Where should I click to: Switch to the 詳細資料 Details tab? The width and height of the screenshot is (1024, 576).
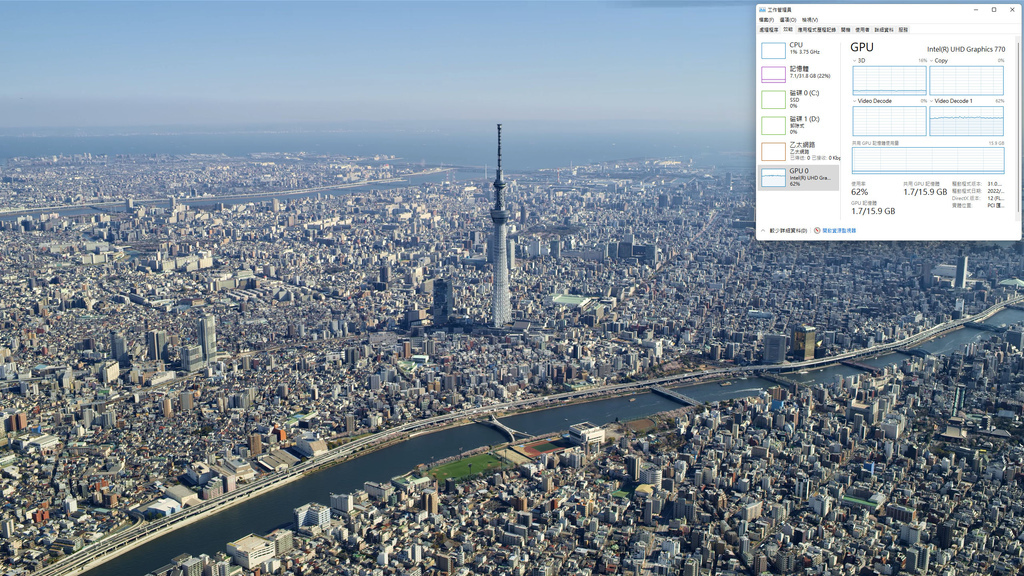884,30
